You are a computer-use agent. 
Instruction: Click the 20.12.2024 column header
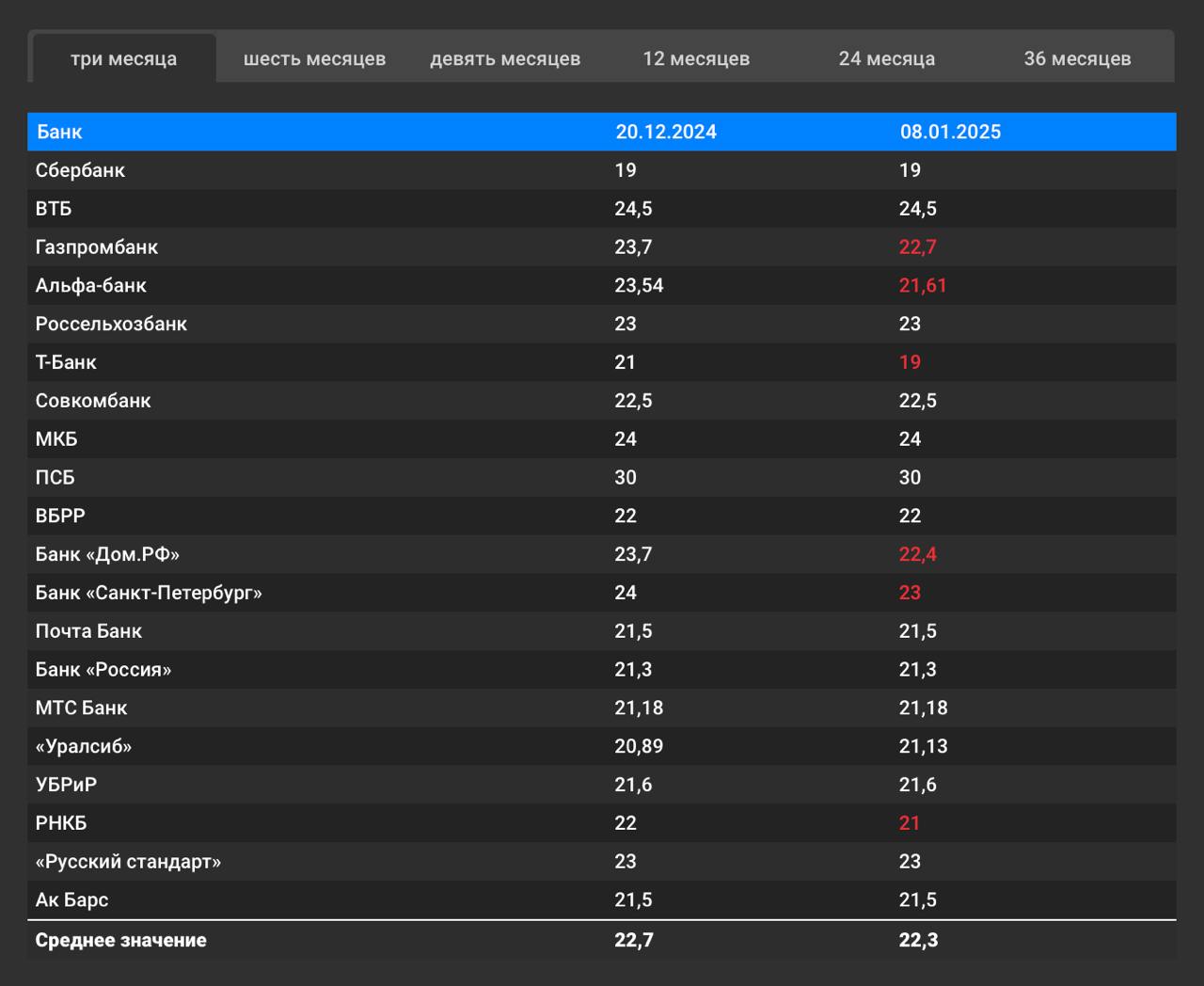(x=666, y=132)
